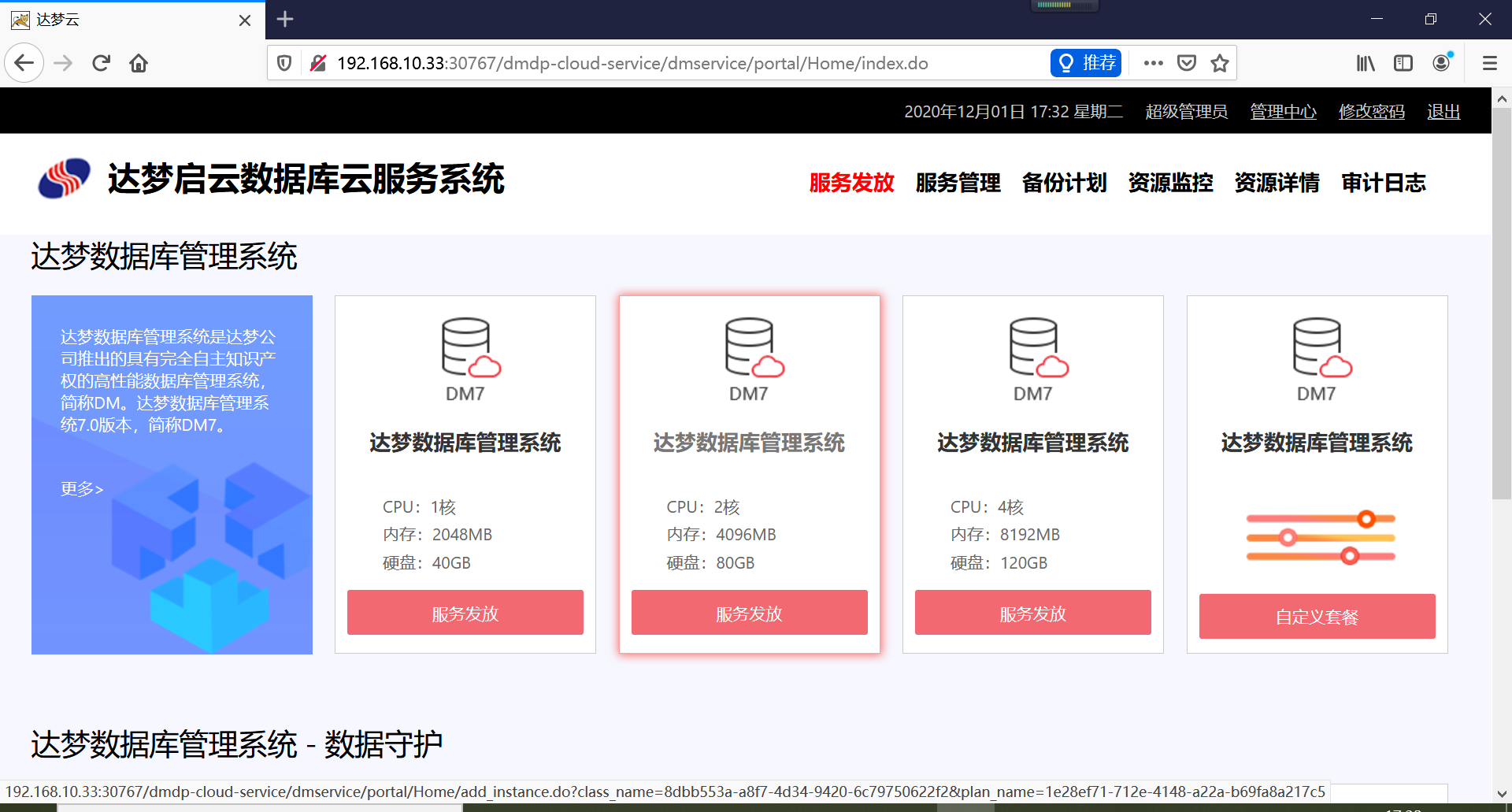
Task: Click the 硬盘: 120GB text
Action: 999,562
